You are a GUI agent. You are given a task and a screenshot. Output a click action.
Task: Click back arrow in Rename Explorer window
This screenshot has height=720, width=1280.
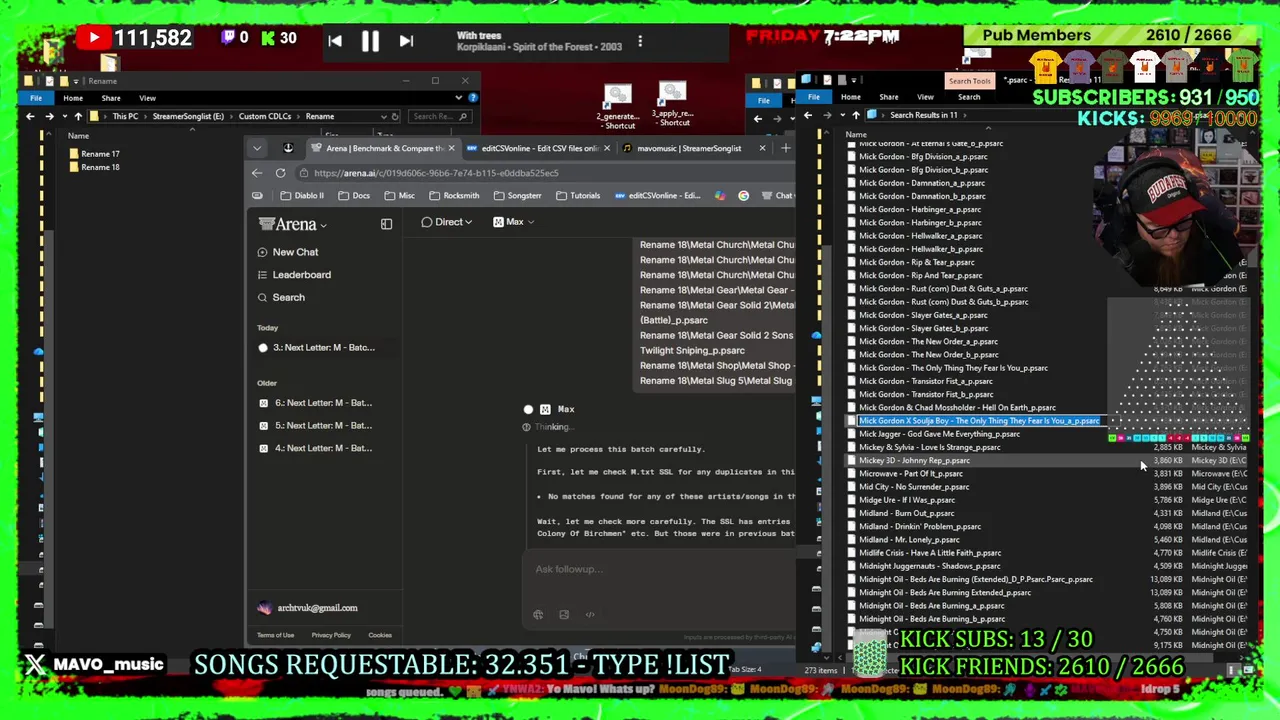[x=30, y=116]
